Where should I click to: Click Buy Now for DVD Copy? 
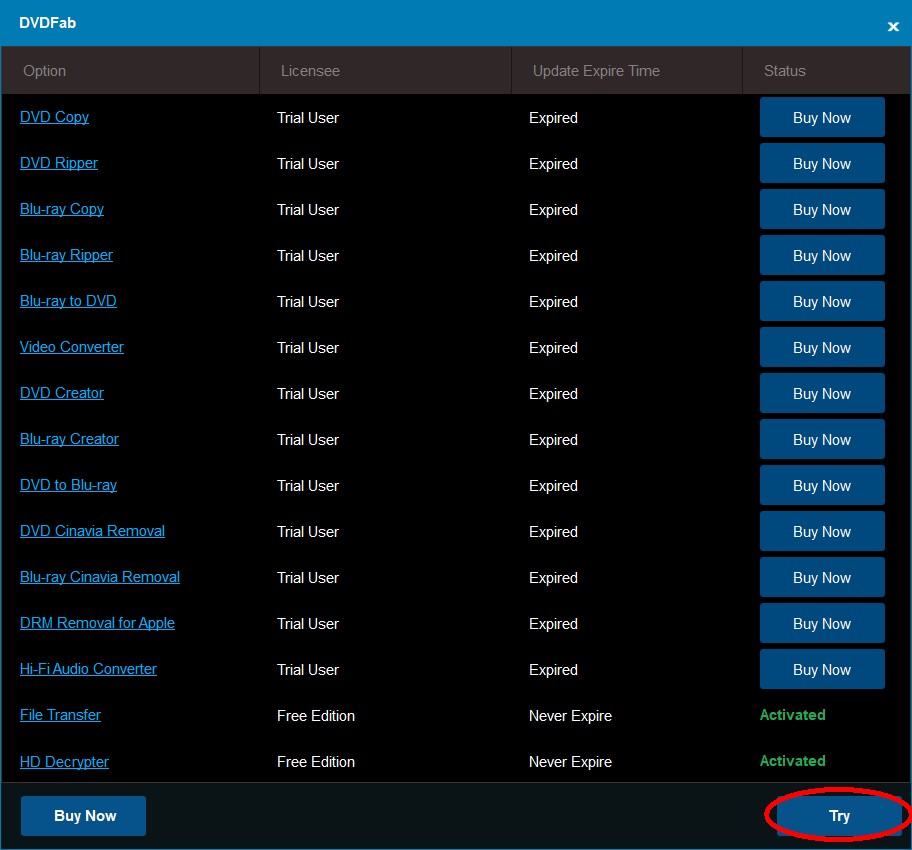tap(822, 118)
